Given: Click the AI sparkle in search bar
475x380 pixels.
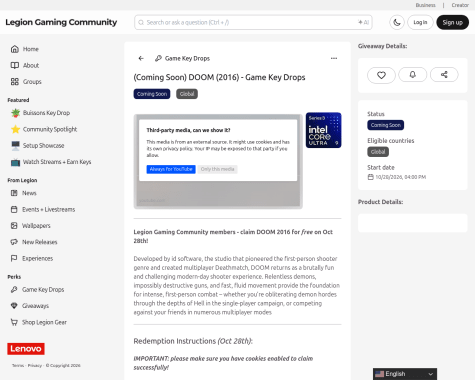Looking at the screenshot, I should 363,22.
